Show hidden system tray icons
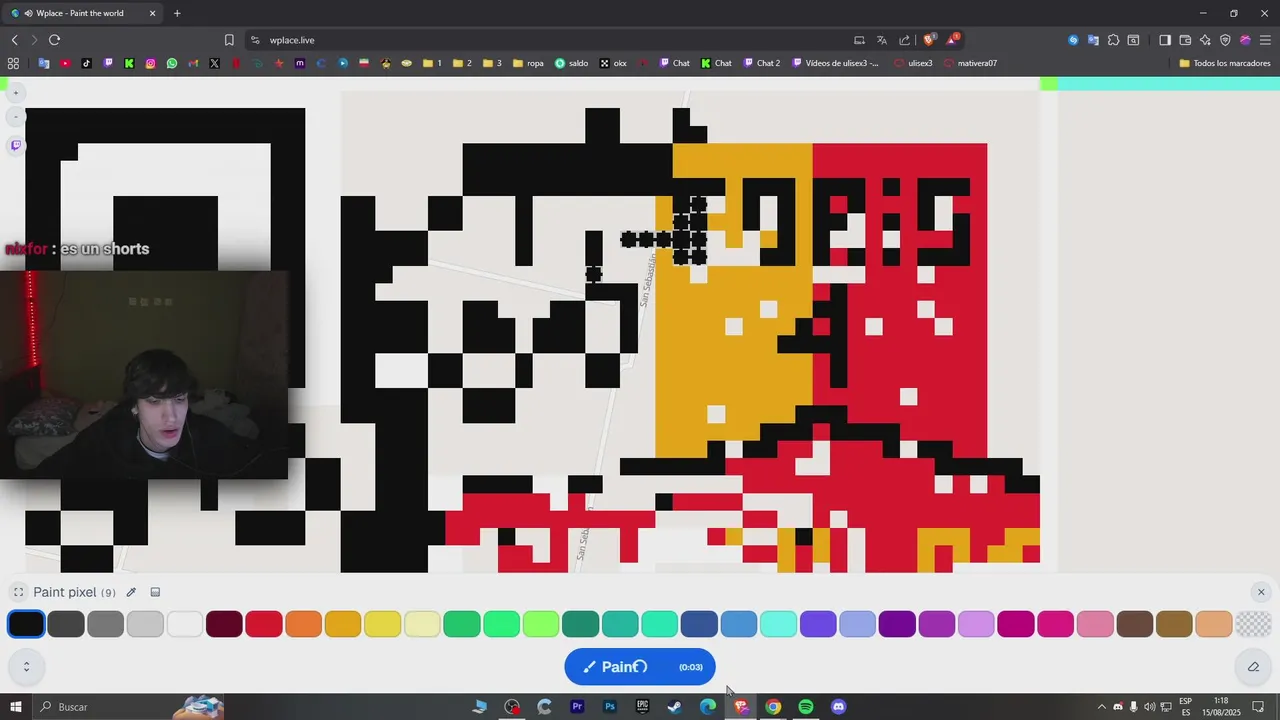This screenshot has width=1280, height=720. (1102, 707)
